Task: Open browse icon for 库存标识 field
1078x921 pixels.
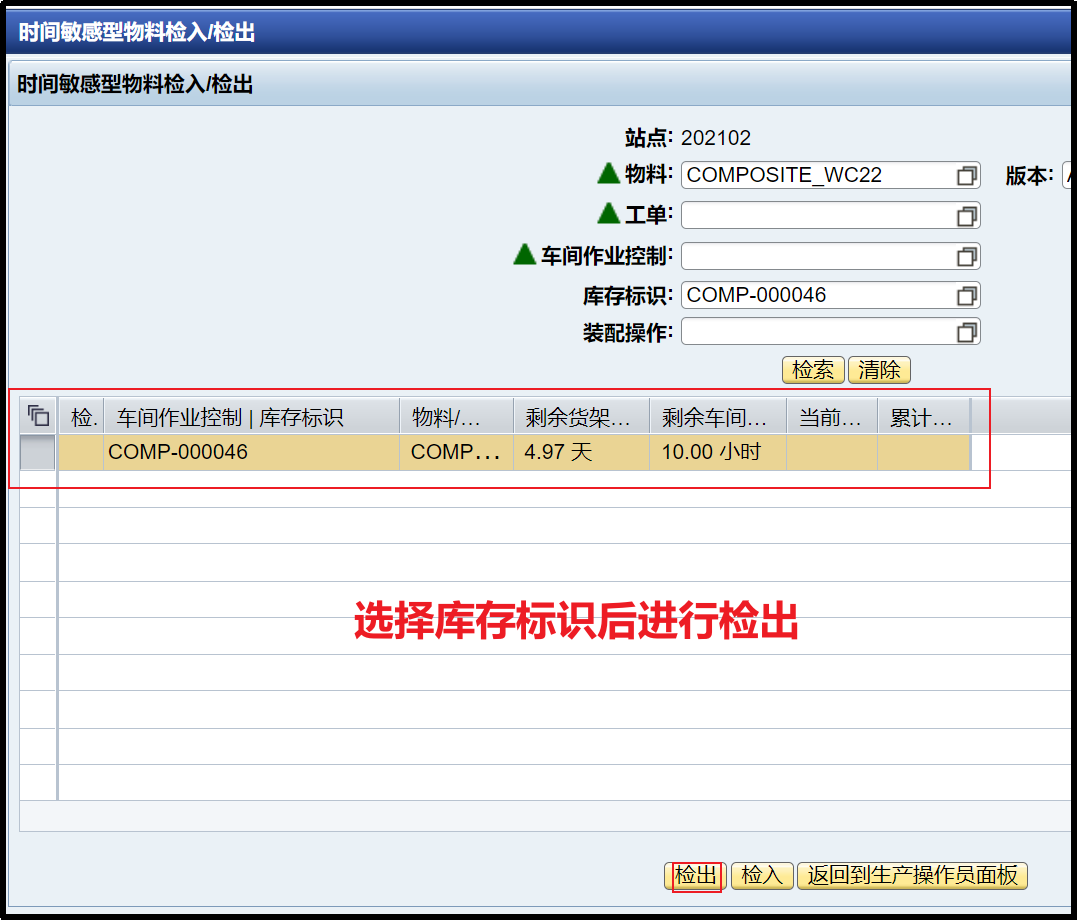Action: pos(966,296)
